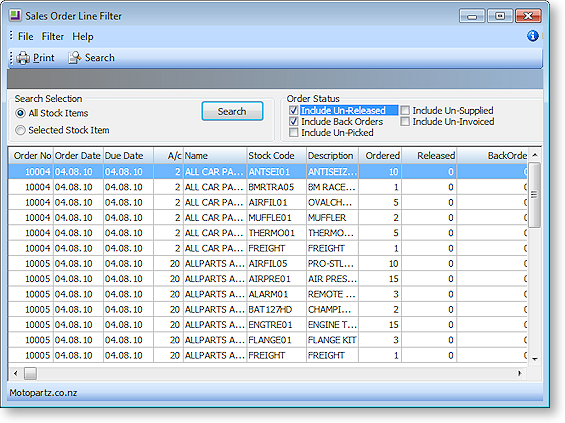Click the Print printer icon in toolbar
This screenshot has height=423, width=565.
click(x=23, y=58)
